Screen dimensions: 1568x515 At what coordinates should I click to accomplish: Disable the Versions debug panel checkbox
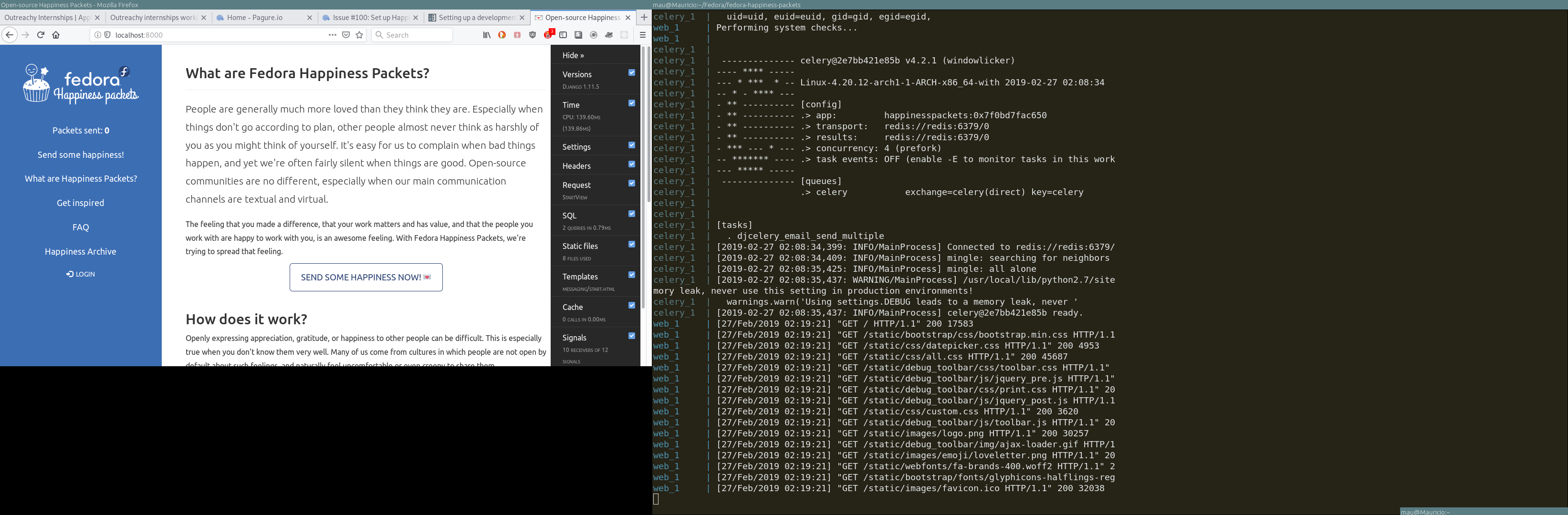pyautogui.click(x=632, y=72)
